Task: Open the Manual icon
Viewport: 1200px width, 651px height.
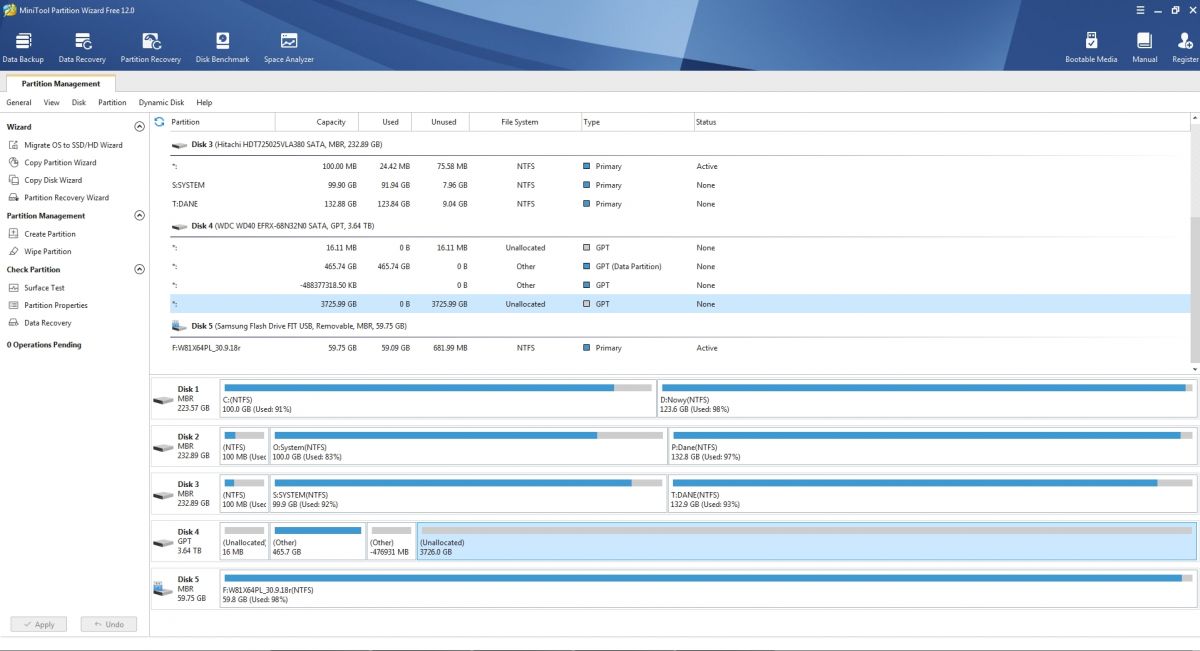Action: (1145, 47)
